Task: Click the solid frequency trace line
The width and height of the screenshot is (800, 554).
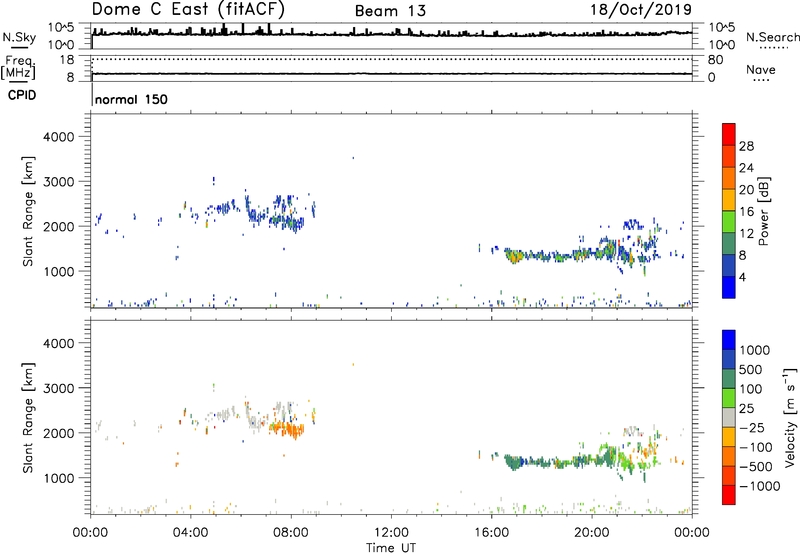Action: [392, 74]
